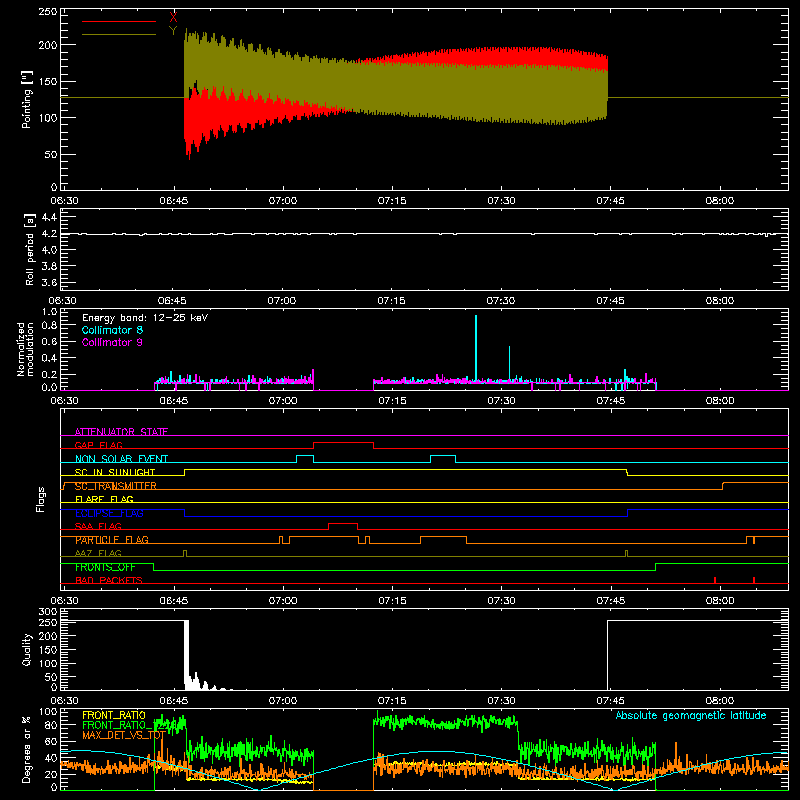The height and width of the screenshot is (800, 800).
Task: Click the first raised NON_SOLAR_EVENT step
Action: pyautogui.click(x=305, y=456)
